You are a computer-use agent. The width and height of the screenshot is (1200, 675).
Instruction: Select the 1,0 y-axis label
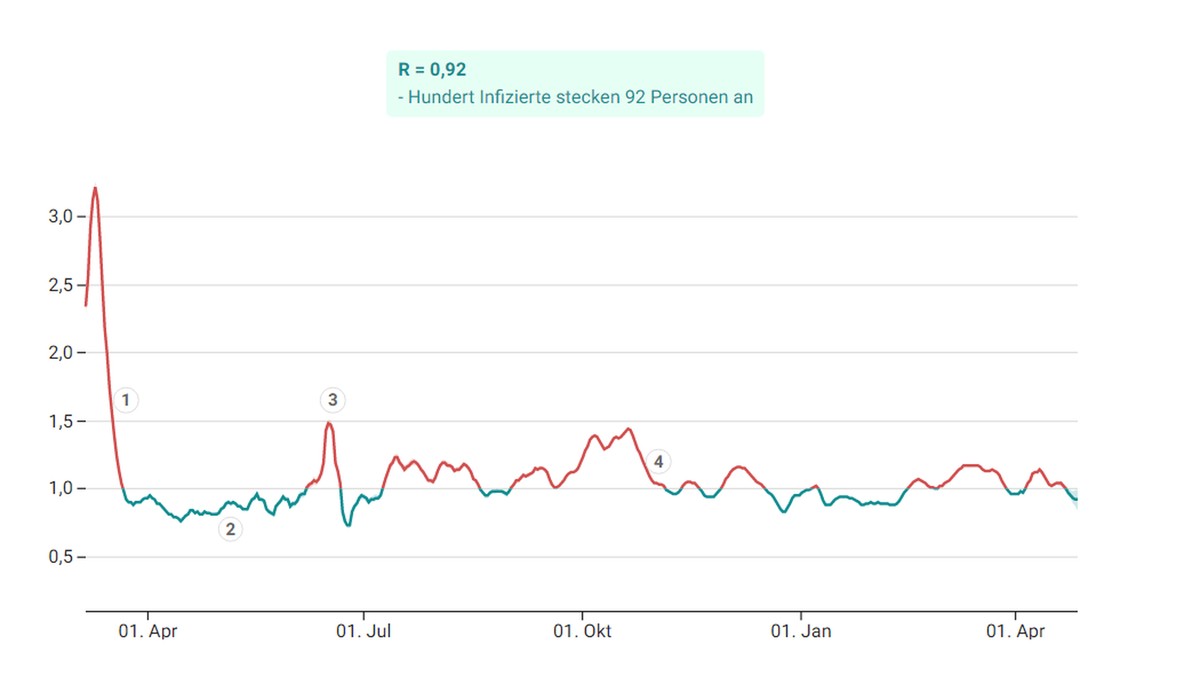pyautogui.click(x=59, y=489)
